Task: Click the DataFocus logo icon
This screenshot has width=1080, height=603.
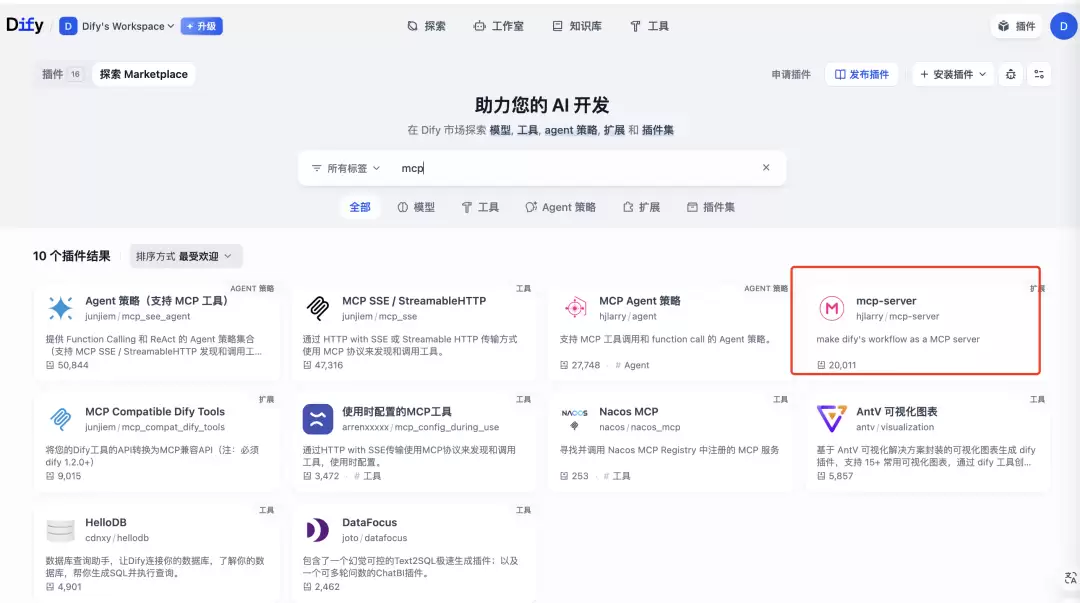Action: [x=318, y=529]
